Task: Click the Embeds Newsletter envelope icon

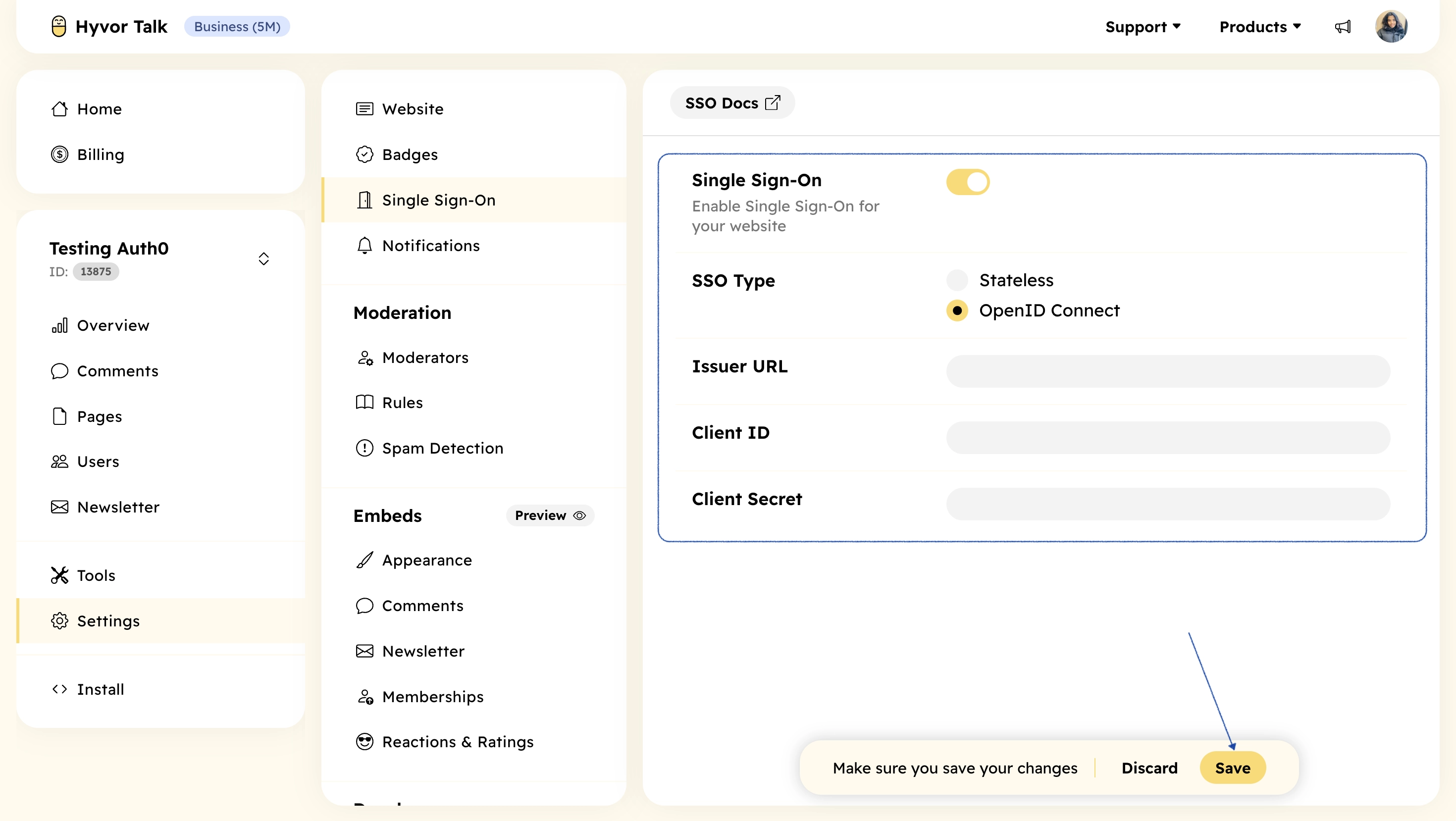Action: tap(364, 651)
